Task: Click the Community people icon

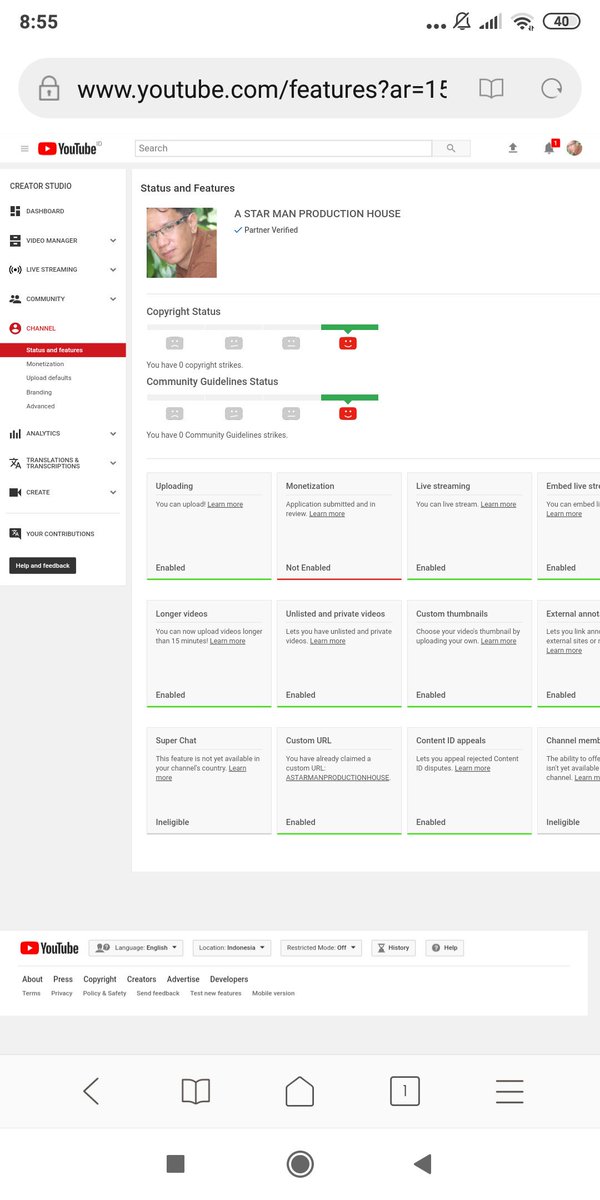Action: [15, 299]
